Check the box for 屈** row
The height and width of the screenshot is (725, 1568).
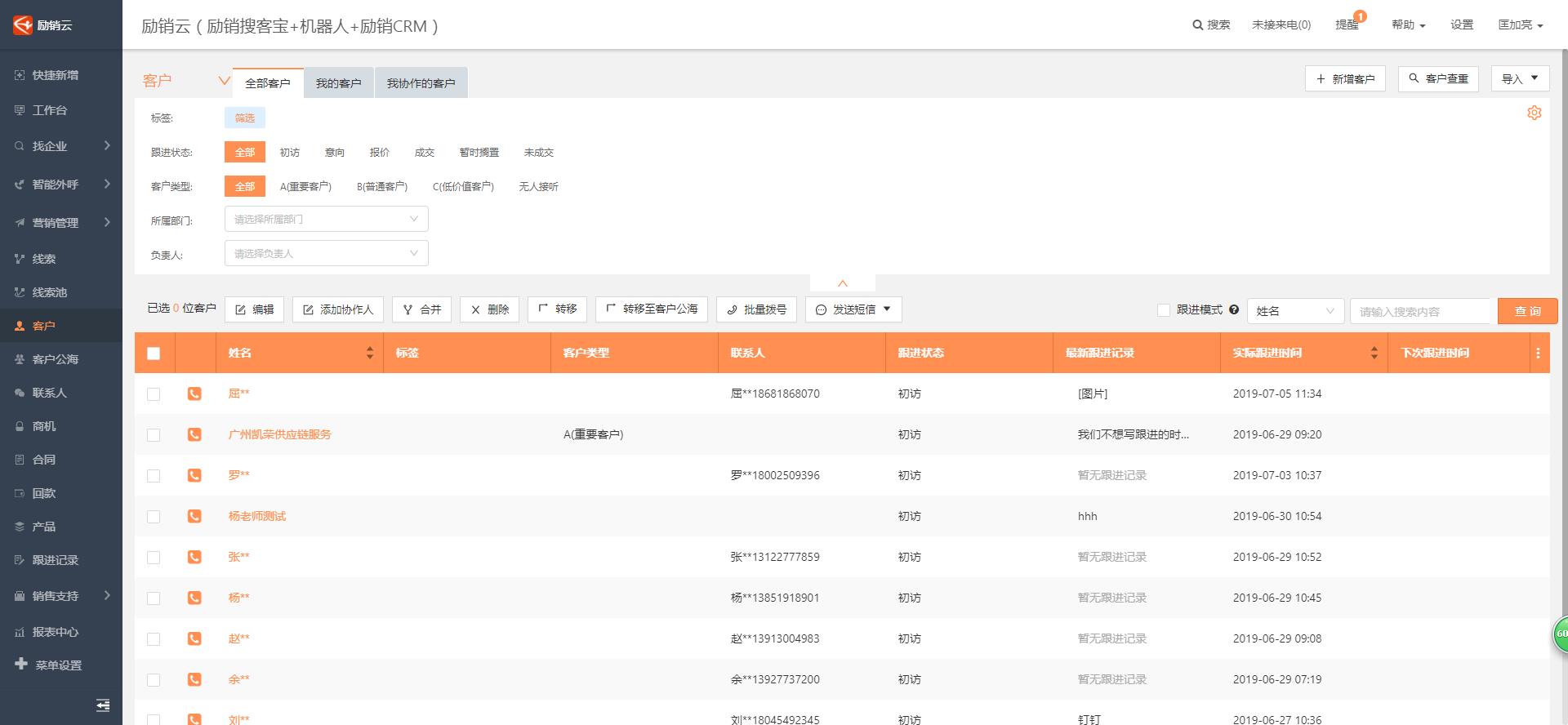point(154,394)
